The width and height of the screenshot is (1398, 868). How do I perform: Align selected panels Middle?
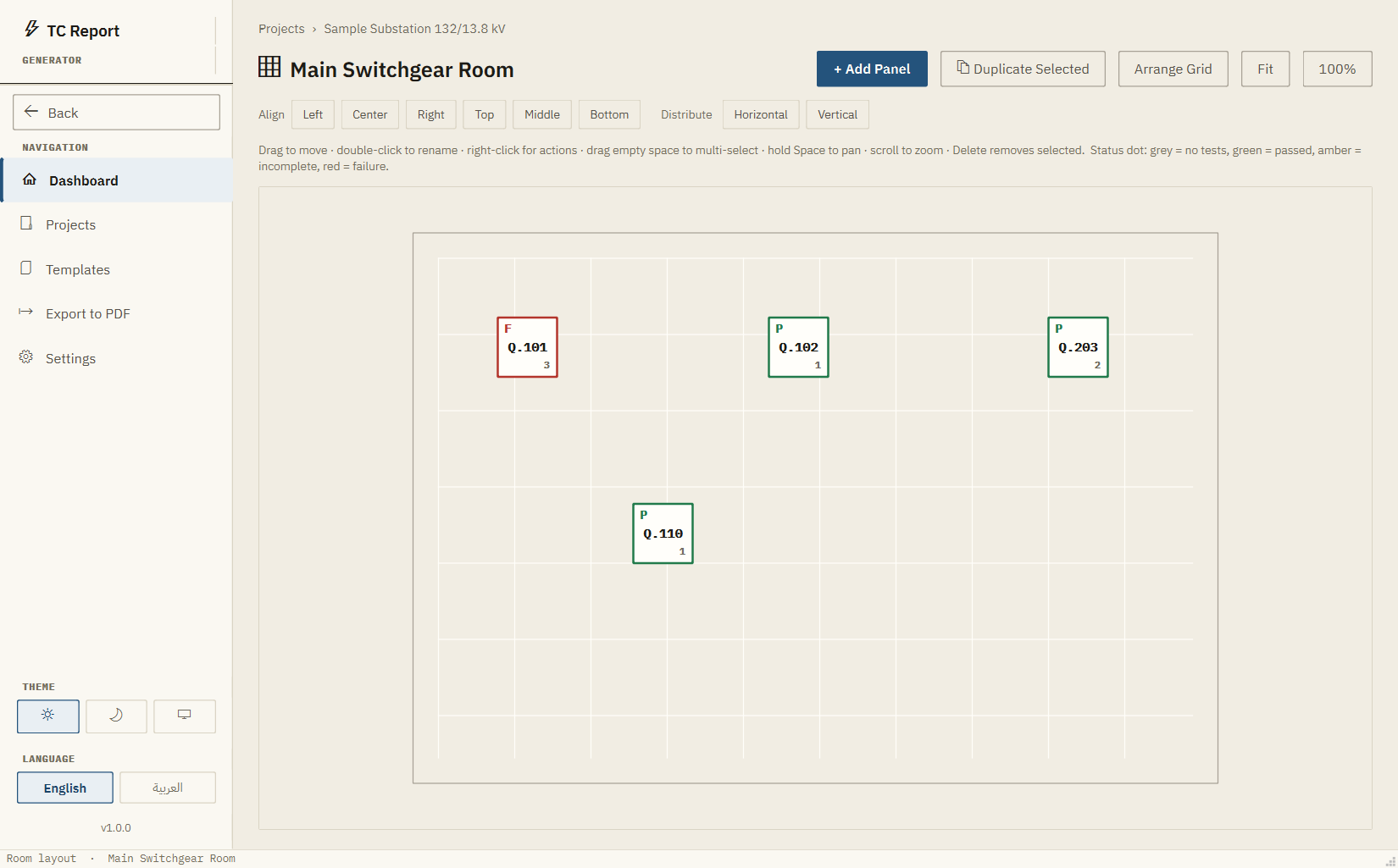click(x=542, y=114)
